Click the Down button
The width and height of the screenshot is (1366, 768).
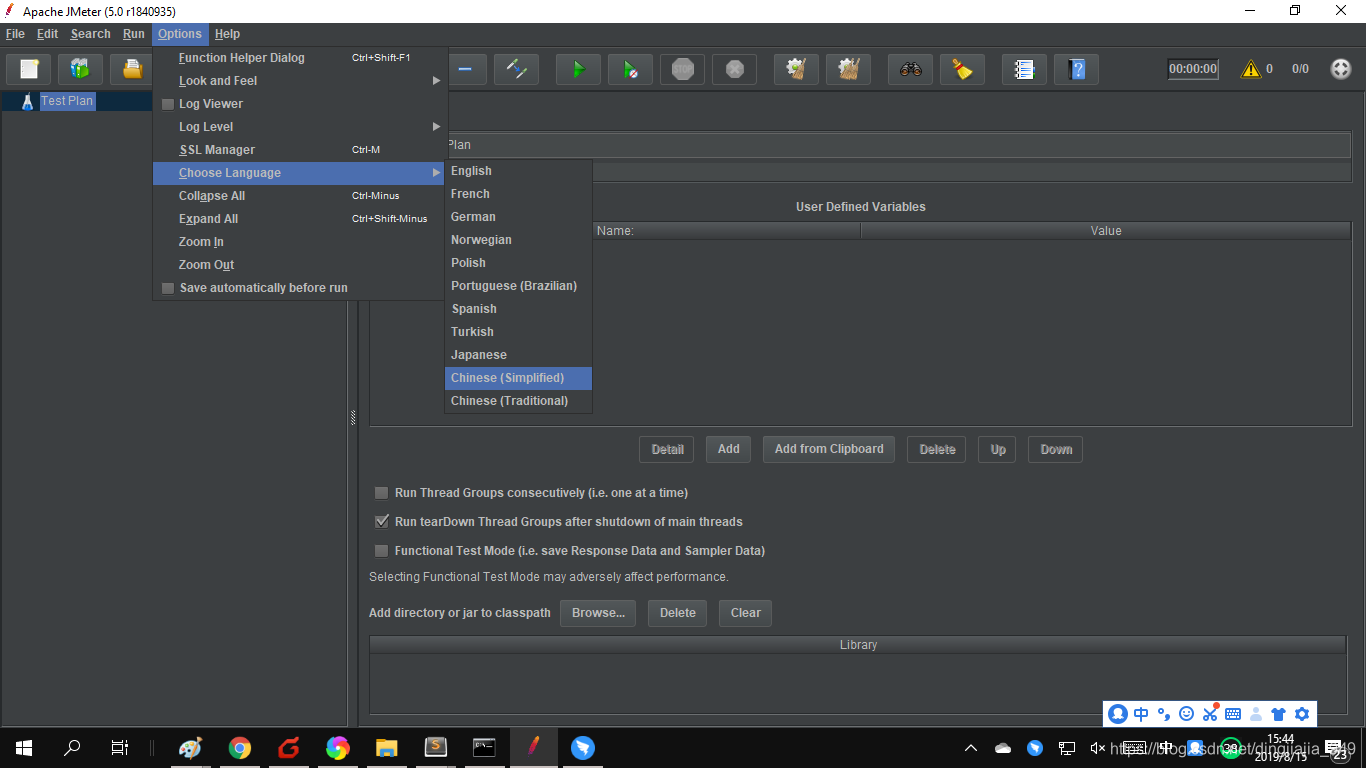pos(1056,449)
